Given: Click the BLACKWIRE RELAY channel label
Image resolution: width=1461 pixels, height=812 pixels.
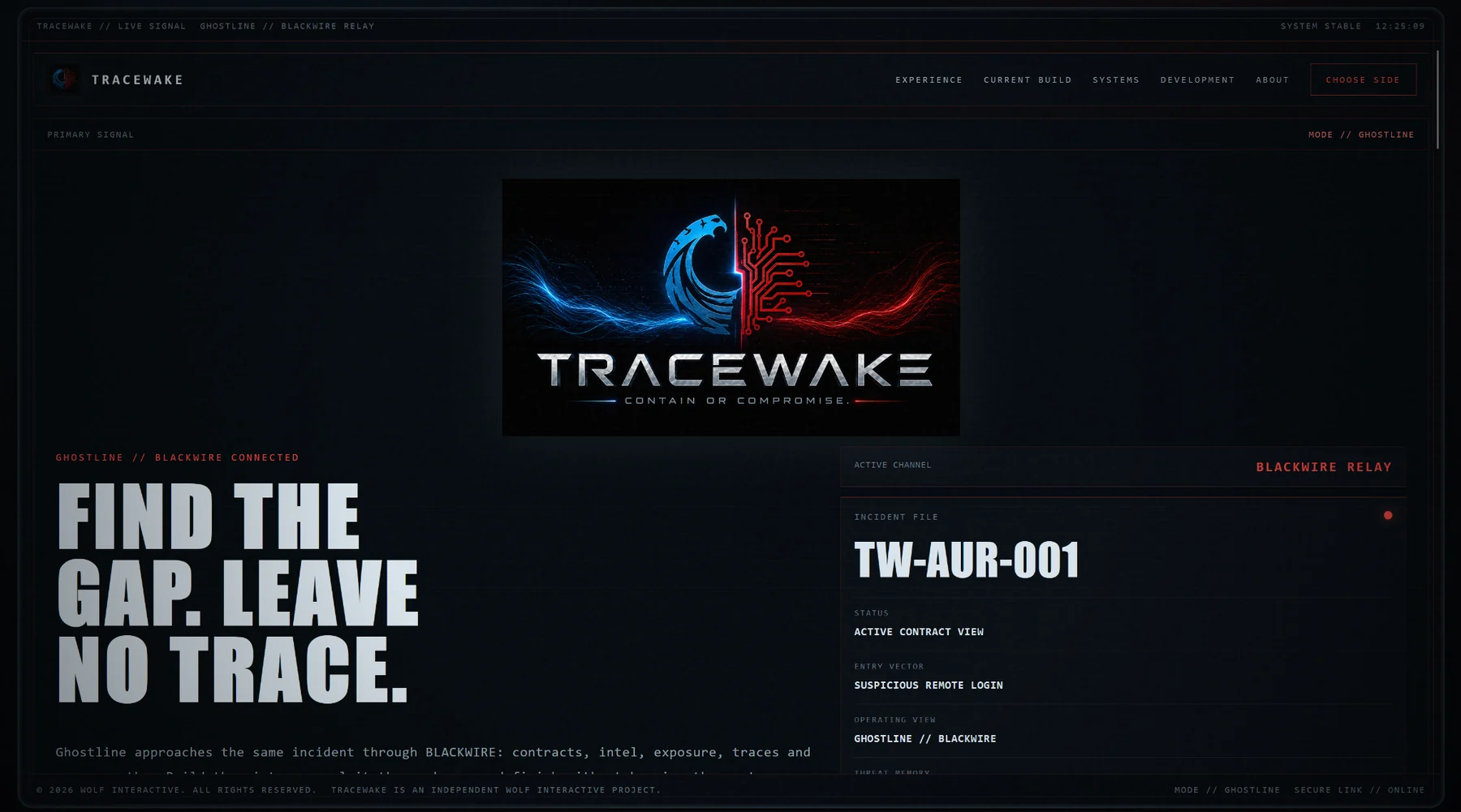Looking at the screenshot, I should coord(1324,467).
